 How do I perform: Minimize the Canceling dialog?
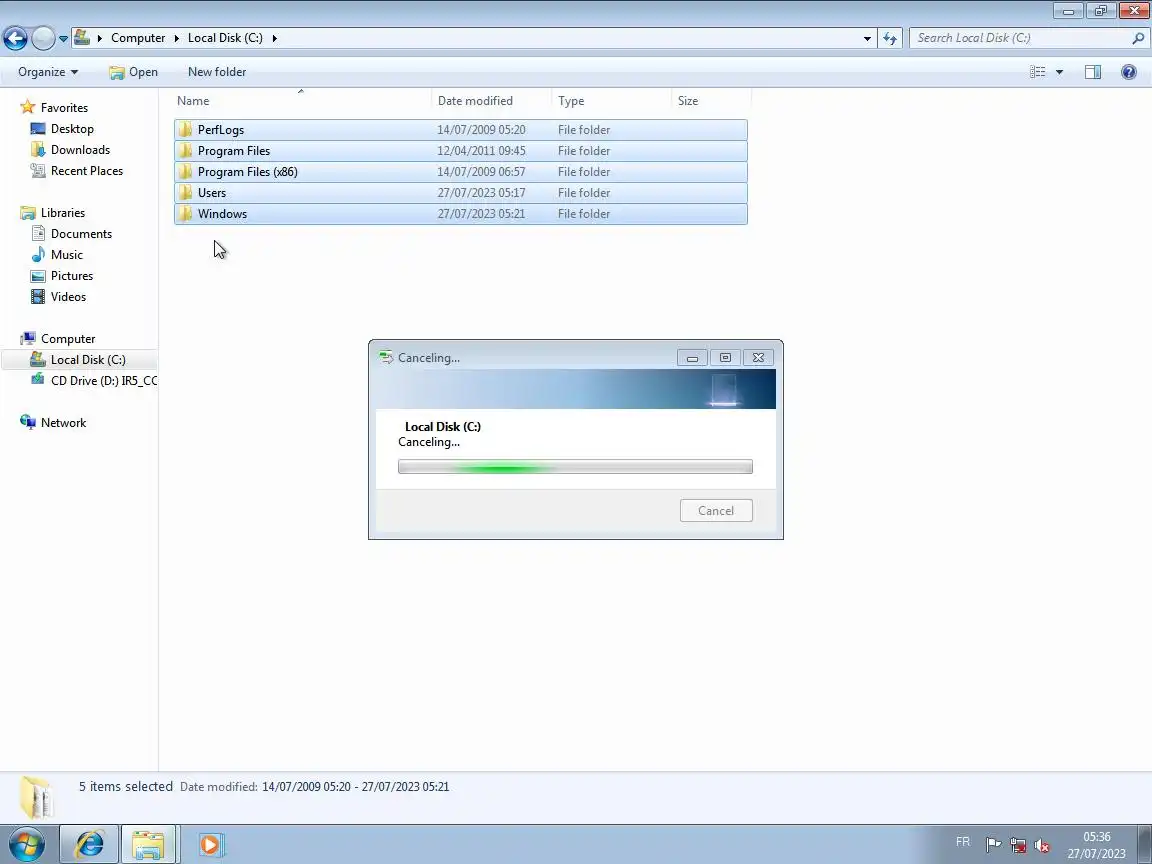click(x=692, y=358)
